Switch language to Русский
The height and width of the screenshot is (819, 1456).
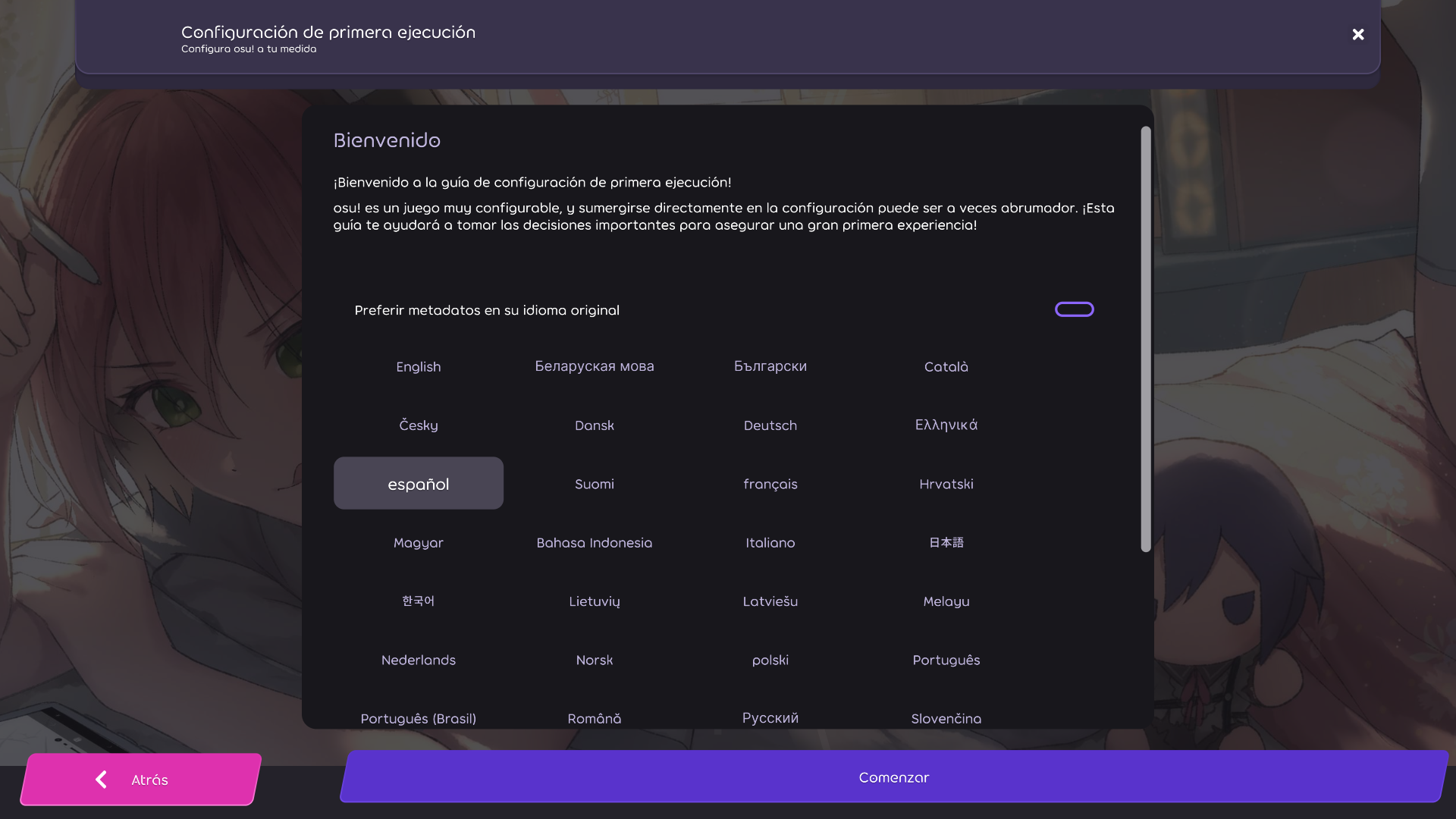tap(770, 717)
